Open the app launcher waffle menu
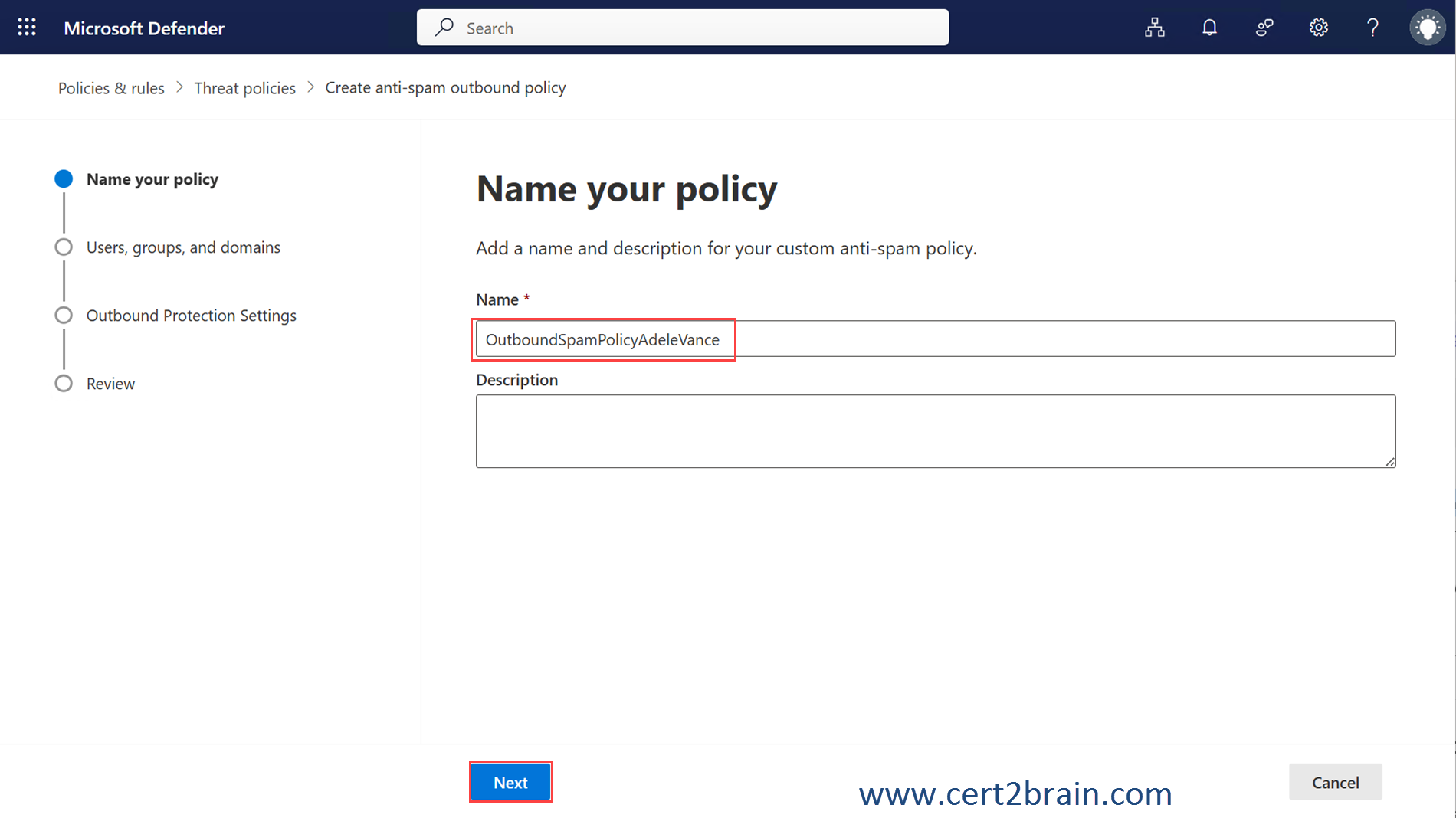This screenshot has height=818, width=1456. tap(27, 28)
